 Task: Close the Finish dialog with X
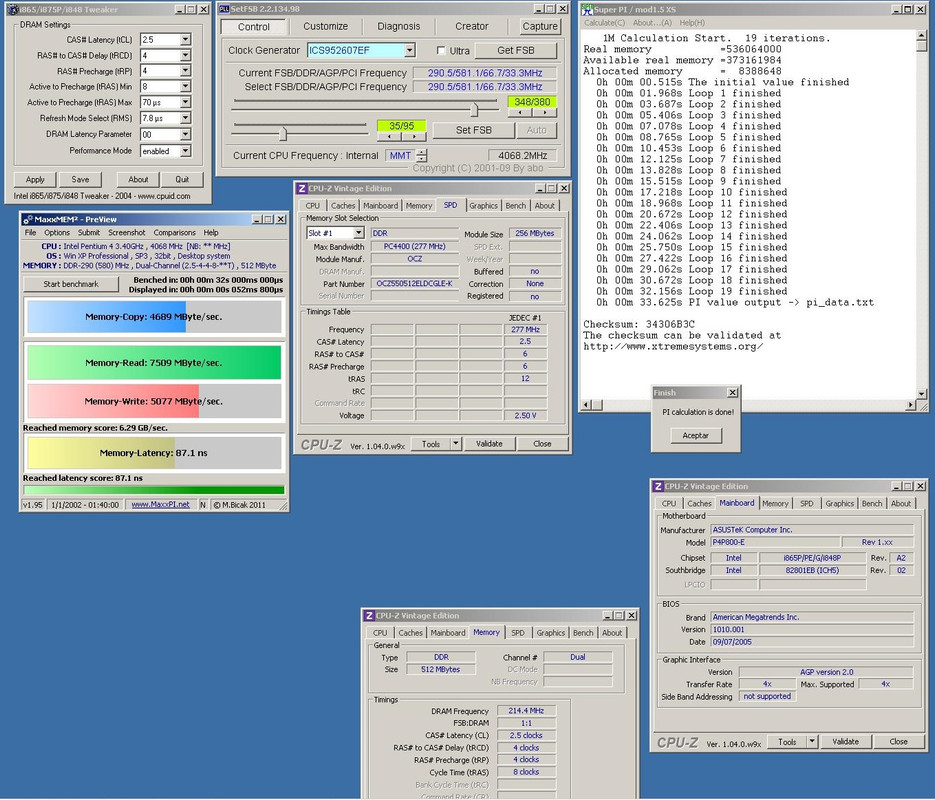(x=732, y=392)
